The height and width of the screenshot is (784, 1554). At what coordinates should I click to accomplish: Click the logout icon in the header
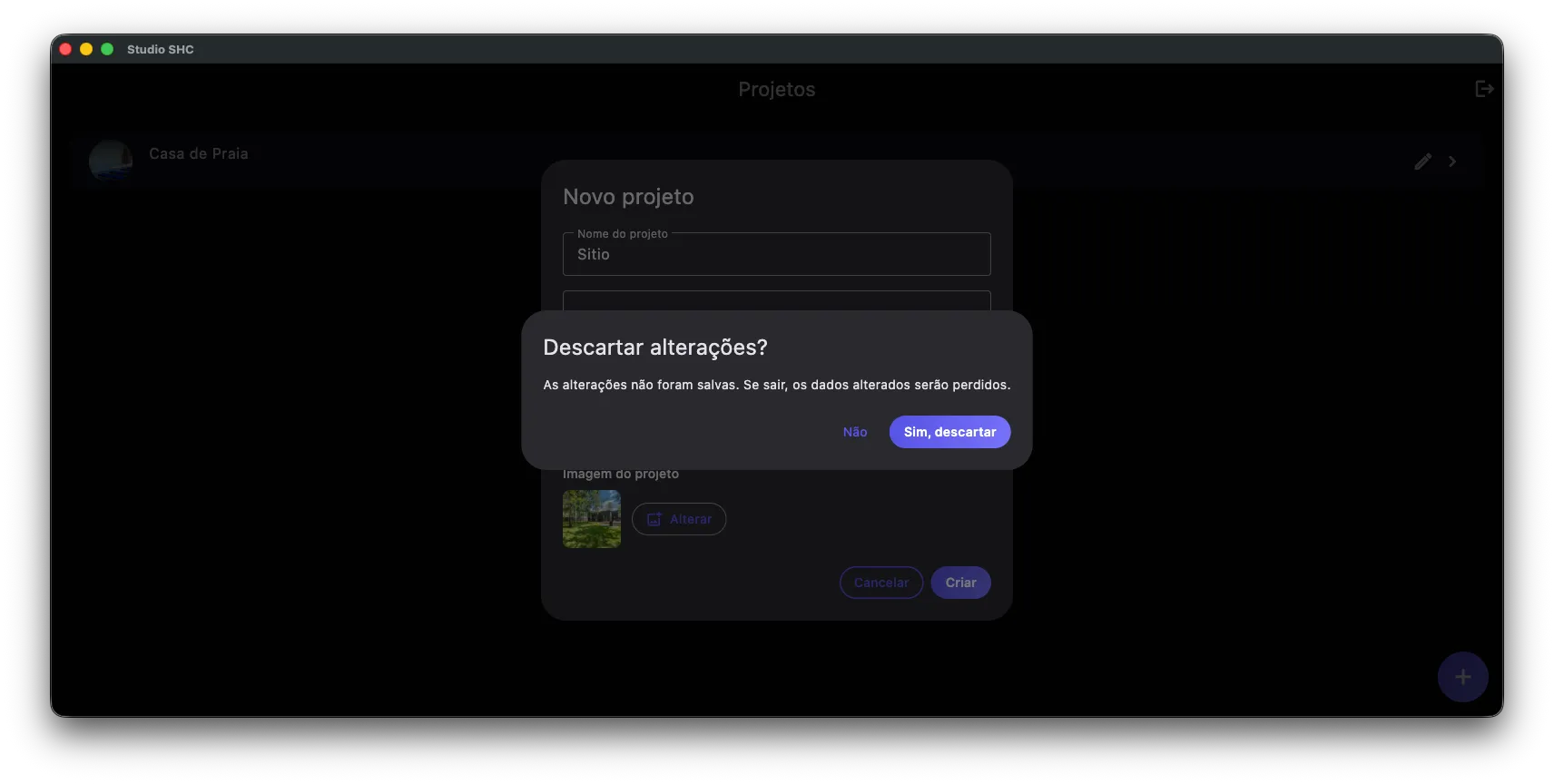[x=1484, y=89]
